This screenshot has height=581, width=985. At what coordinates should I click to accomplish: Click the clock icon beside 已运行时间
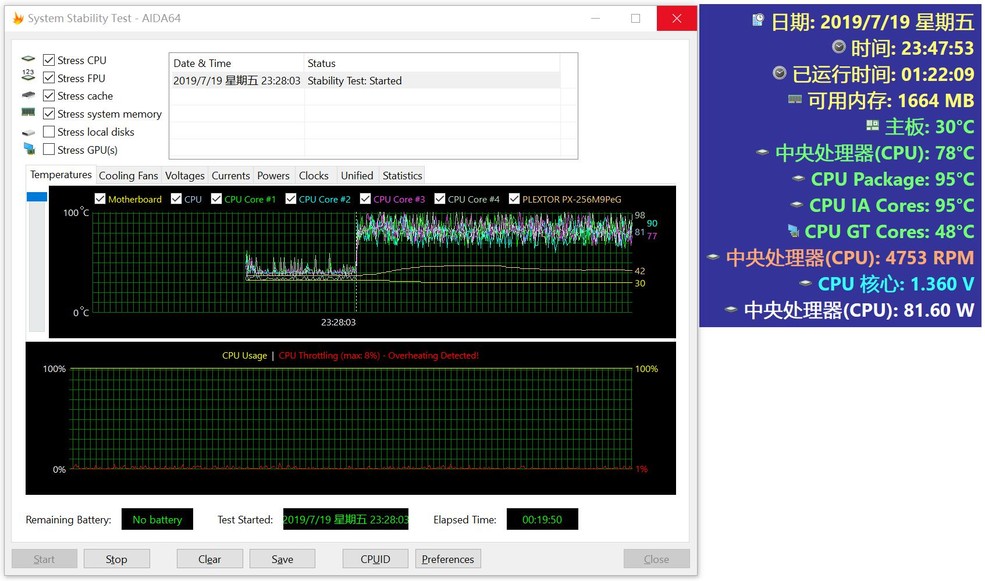[x=780, y=73]
